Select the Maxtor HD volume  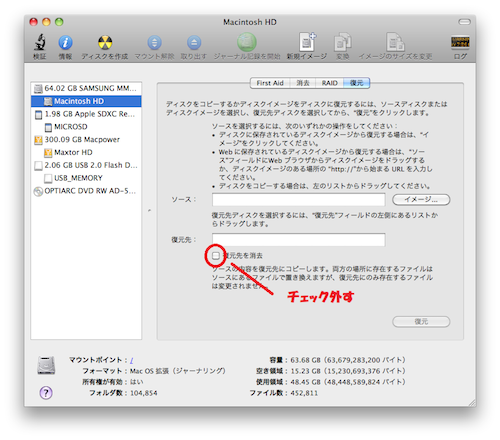(86, 152)
